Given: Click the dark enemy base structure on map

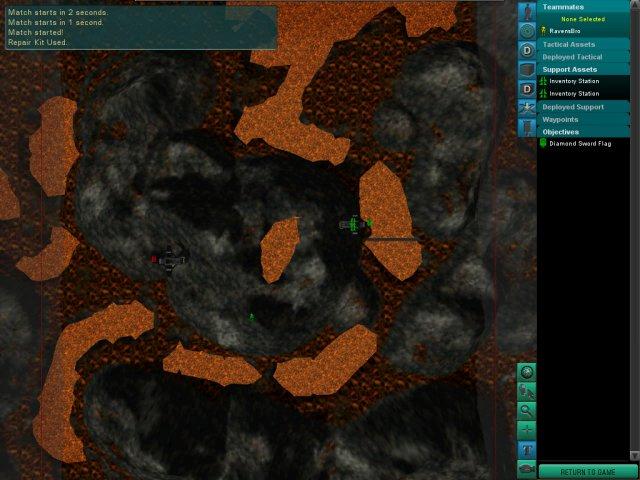Looking at the screenshot, I should click(171, 259).
